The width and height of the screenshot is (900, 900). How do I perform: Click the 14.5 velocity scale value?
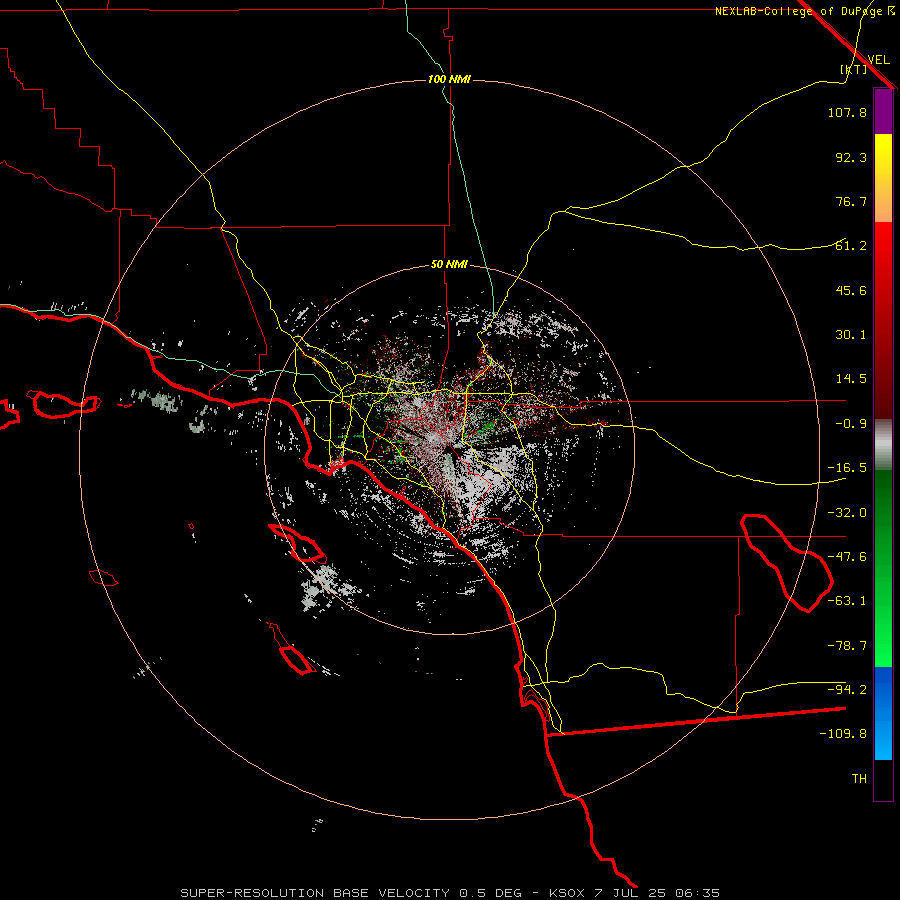[851, 379]
